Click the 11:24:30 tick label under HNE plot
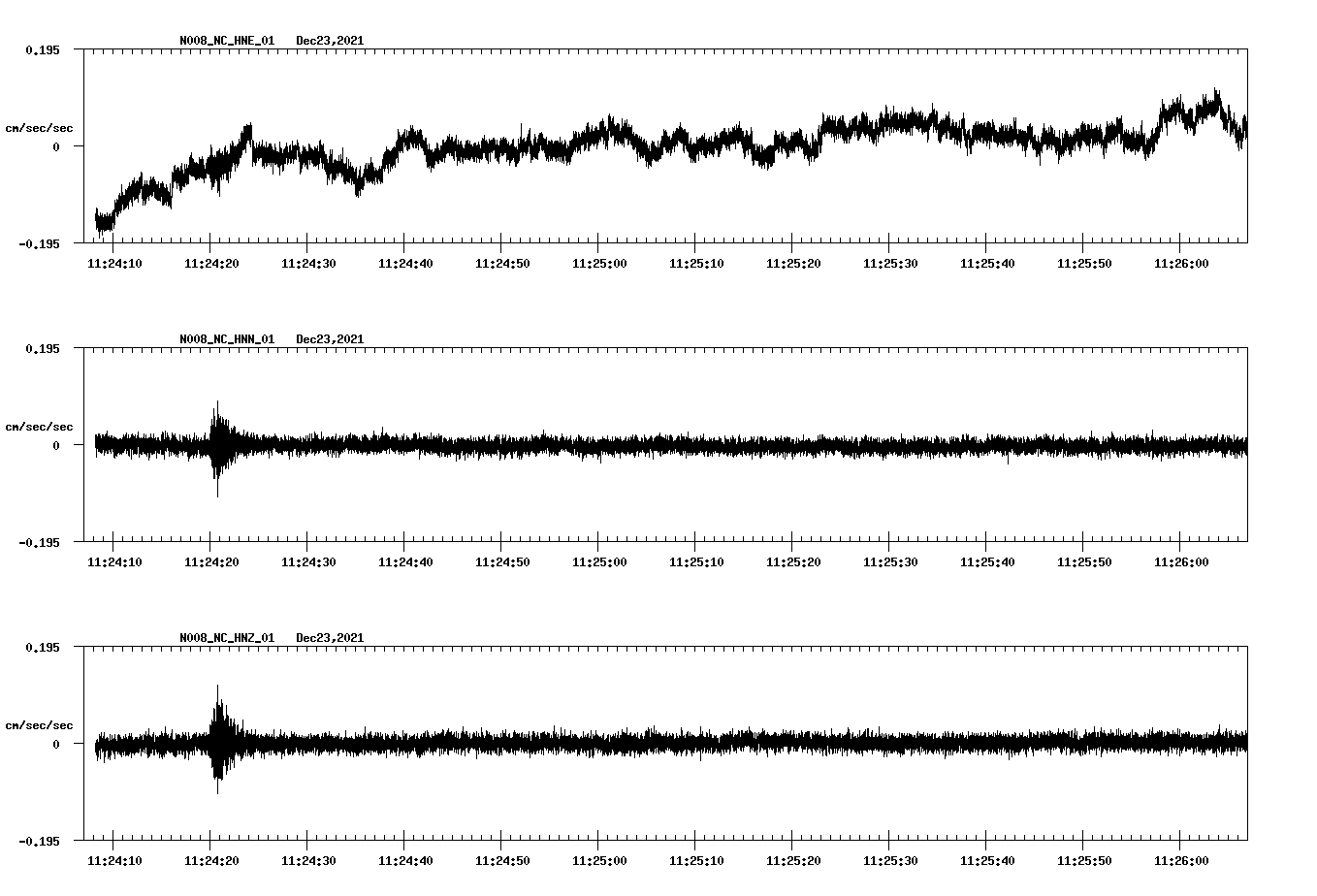The width and height of the screenshot is (1317, 896). click(308, 263)
